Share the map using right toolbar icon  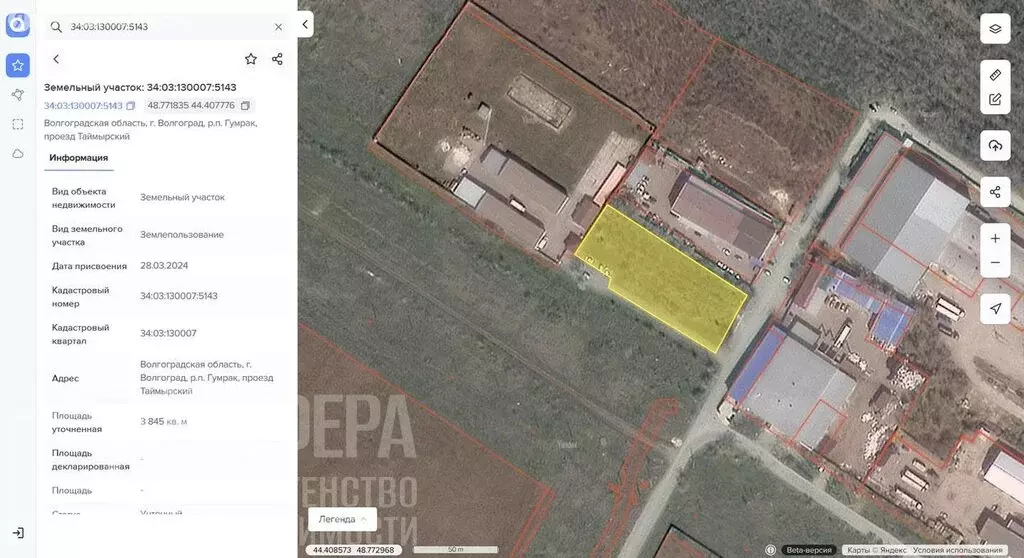tap(995, 192)
